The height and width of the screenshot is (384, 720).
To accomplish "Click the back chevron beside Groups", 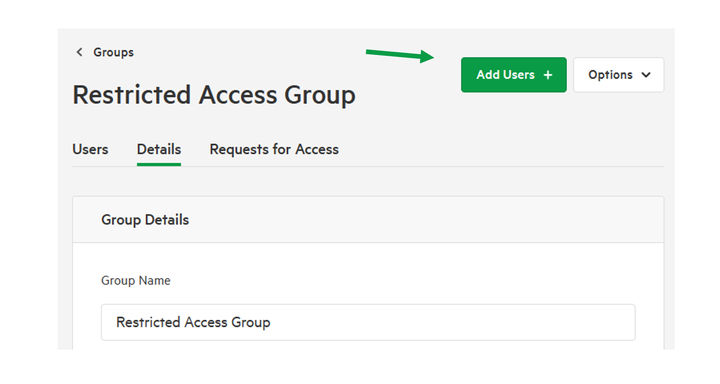I will click(79, 52).
